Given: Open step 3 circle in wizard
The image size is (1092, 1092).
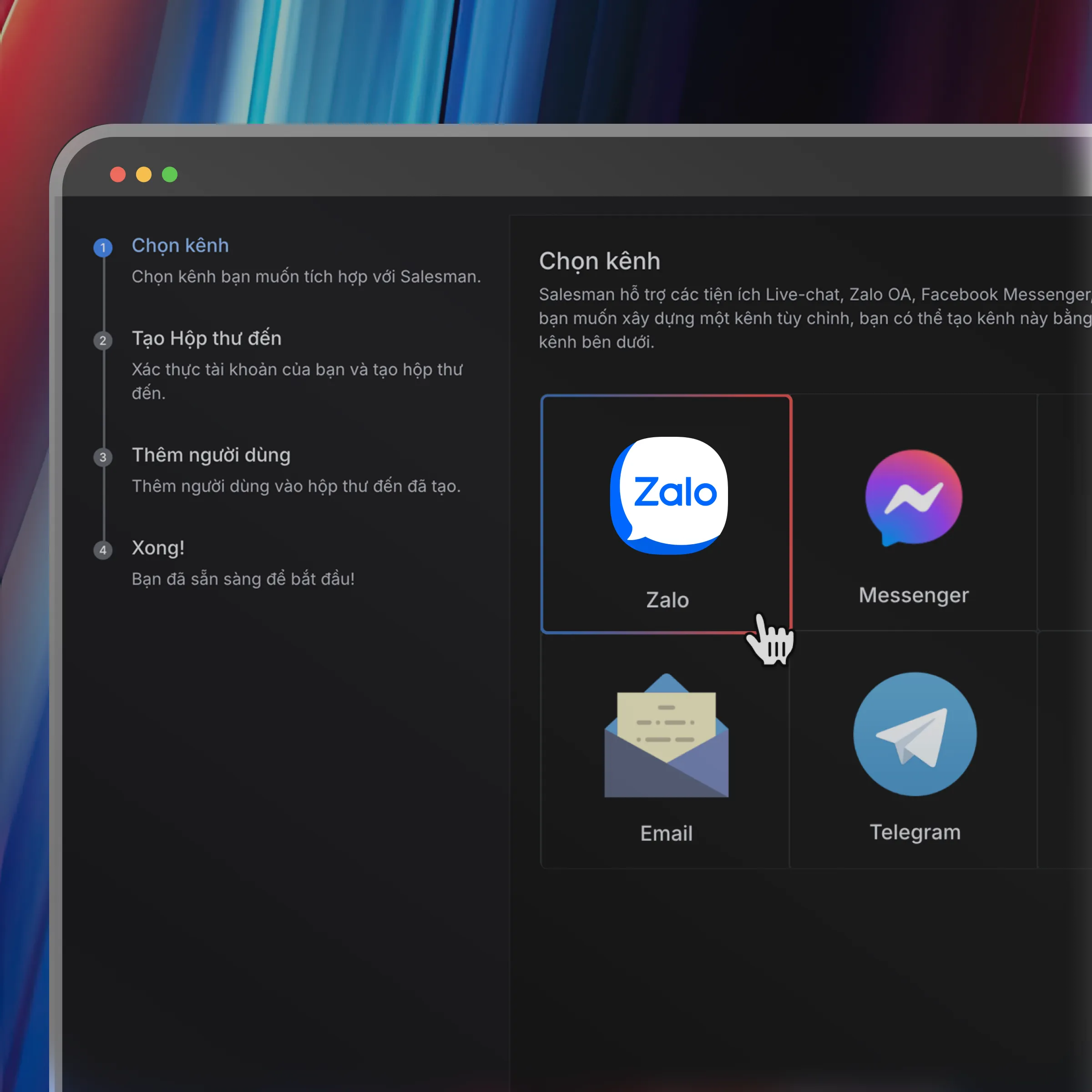Looking at the screenshot, I should pos(103,457).
